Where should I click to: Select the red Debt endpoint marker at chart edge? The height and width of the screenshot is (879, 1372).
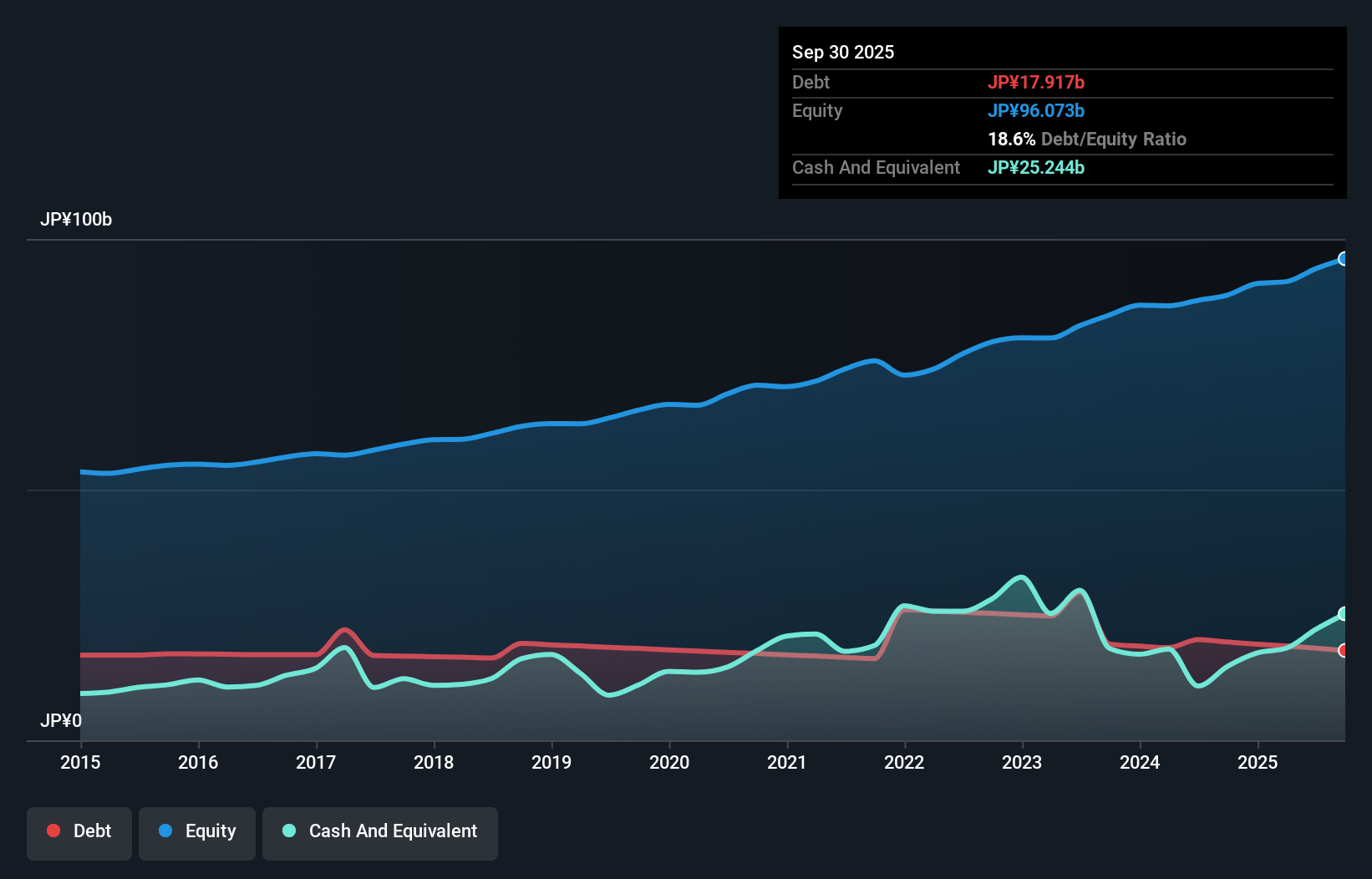point(1343,650)
